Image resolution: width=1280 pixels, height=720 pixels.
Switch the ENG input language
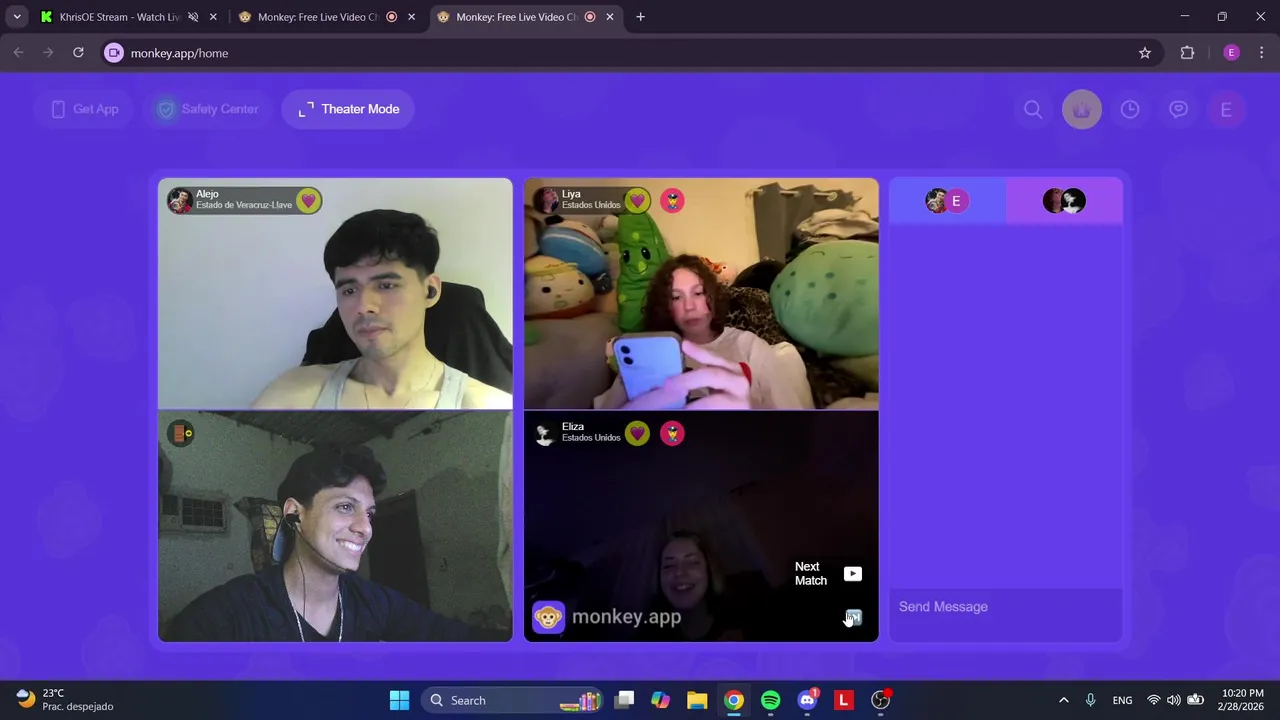[1122, 700]
